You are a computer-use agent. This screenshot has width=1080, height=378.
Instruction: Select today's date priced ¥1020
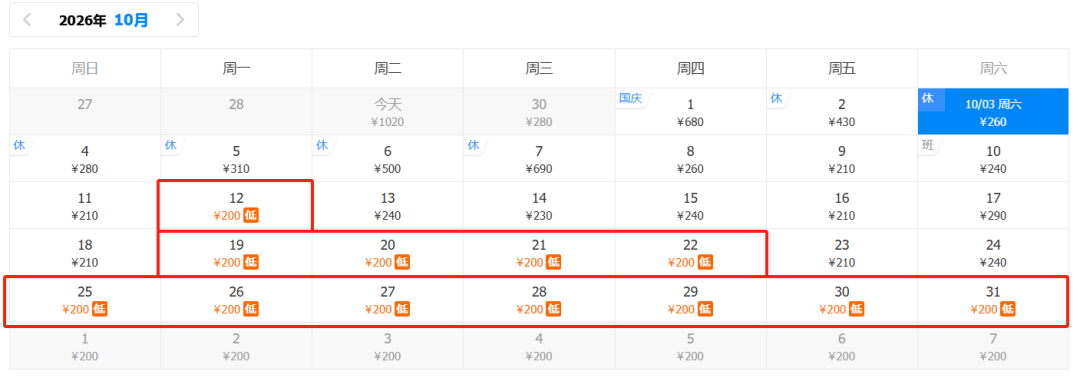tap(388, 112)
